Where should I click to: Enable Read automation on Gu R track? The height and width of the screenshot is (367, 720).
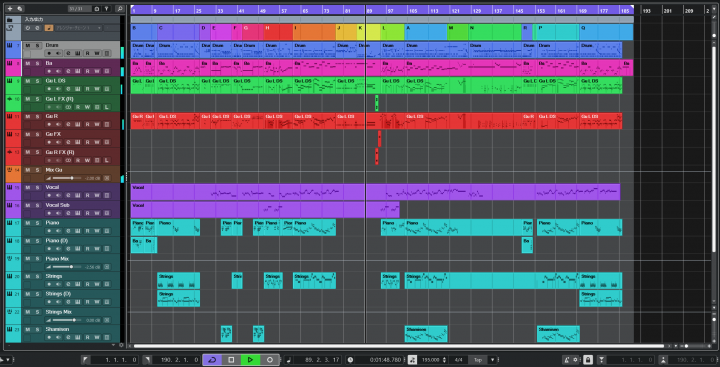[87, 125]
